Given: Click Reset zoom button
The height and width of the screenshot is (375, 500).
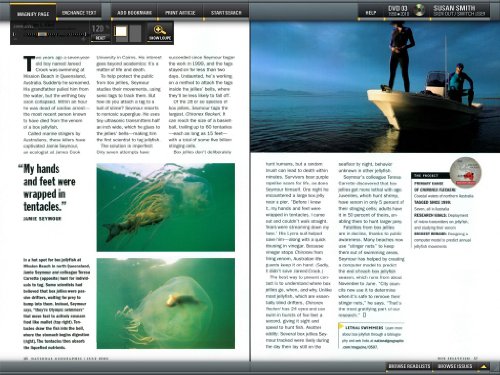Looking at the screenshot, I should pyautogui.click(x=100, y=38).
